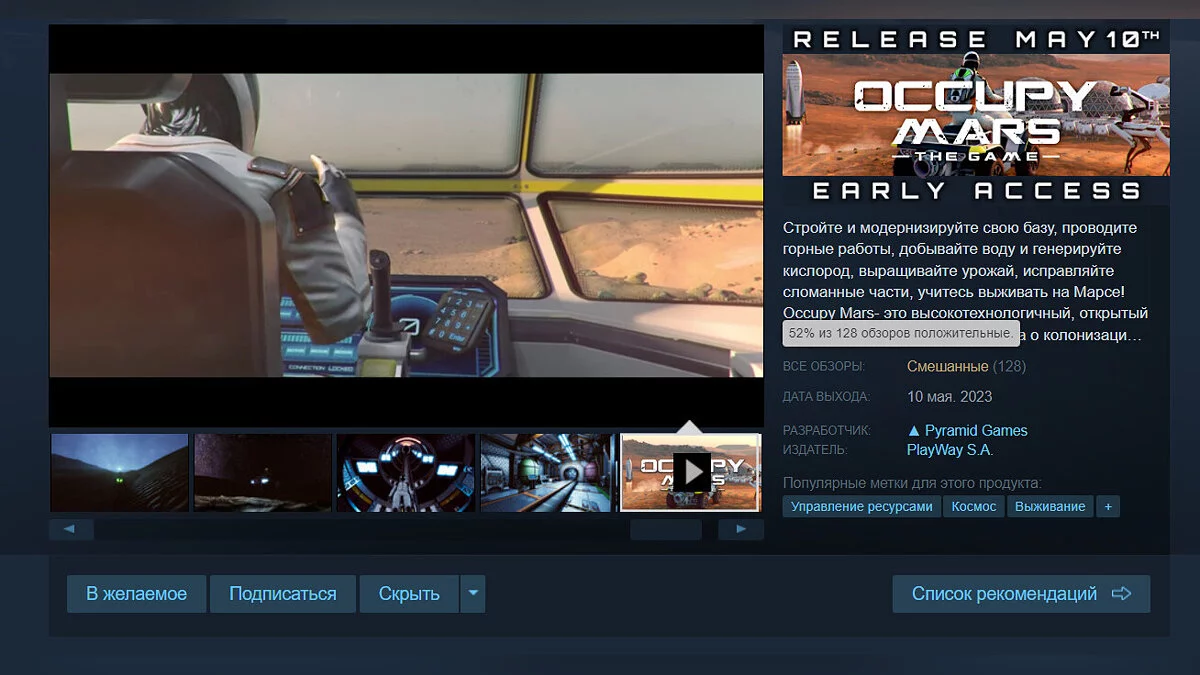Click the 'ВСЕ ОБЗОРЫ:' label
The height and width of the screenshot is (675, 1200).
(824, 366)
